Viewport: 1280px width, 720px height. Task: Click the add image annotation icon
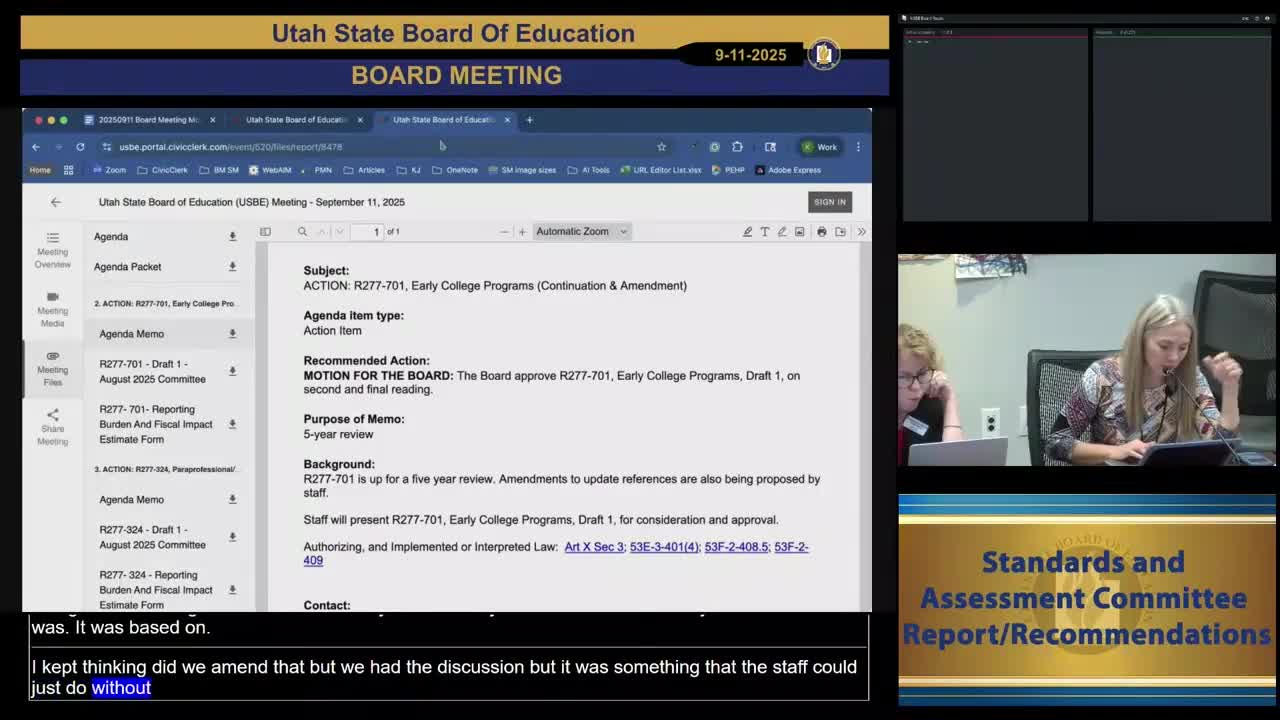click(x=799, y=231)
